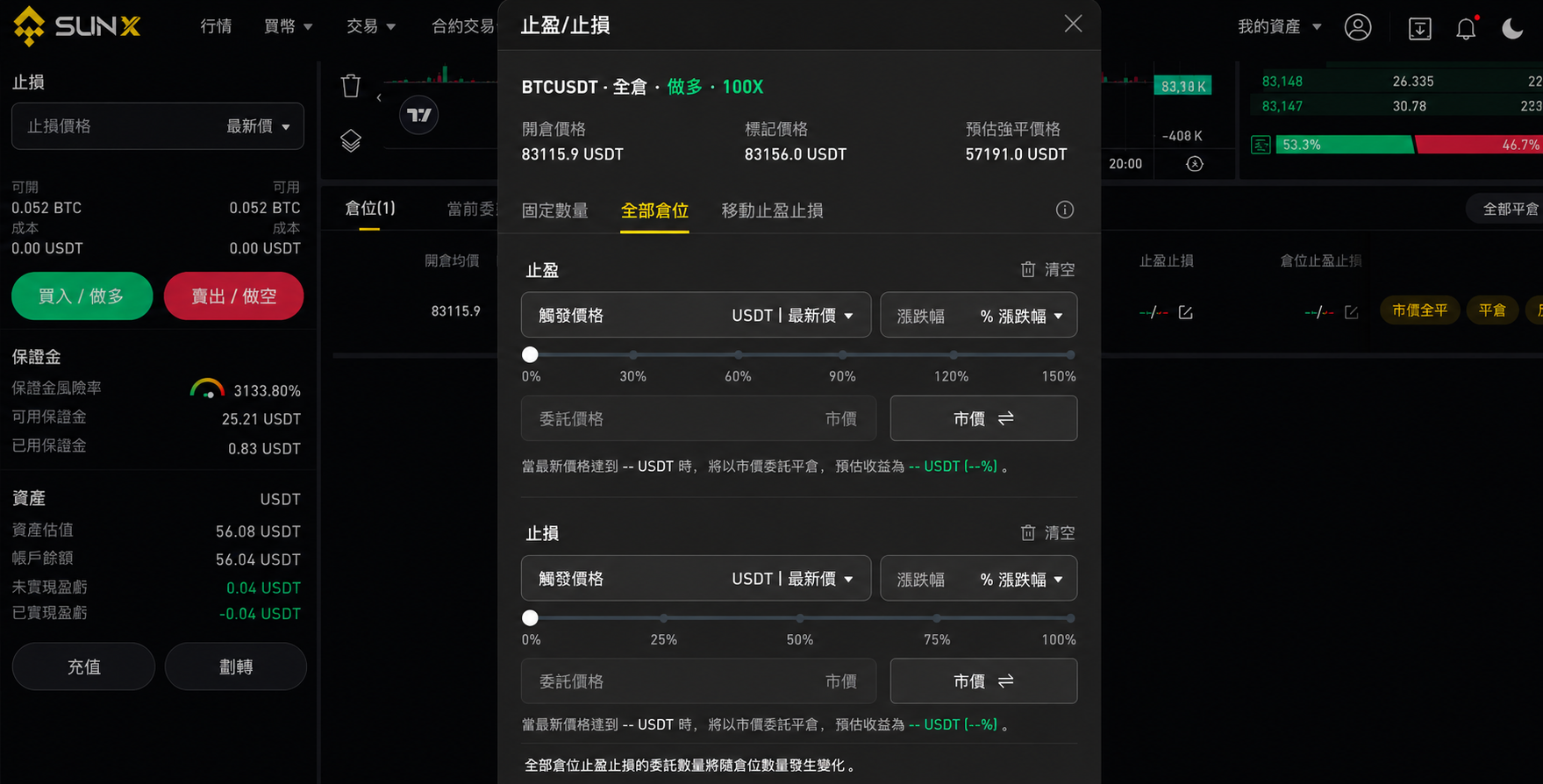Expand the 我的資產 menu
This screenshot has width=1543, height=784.
[x=1279, y=26]
